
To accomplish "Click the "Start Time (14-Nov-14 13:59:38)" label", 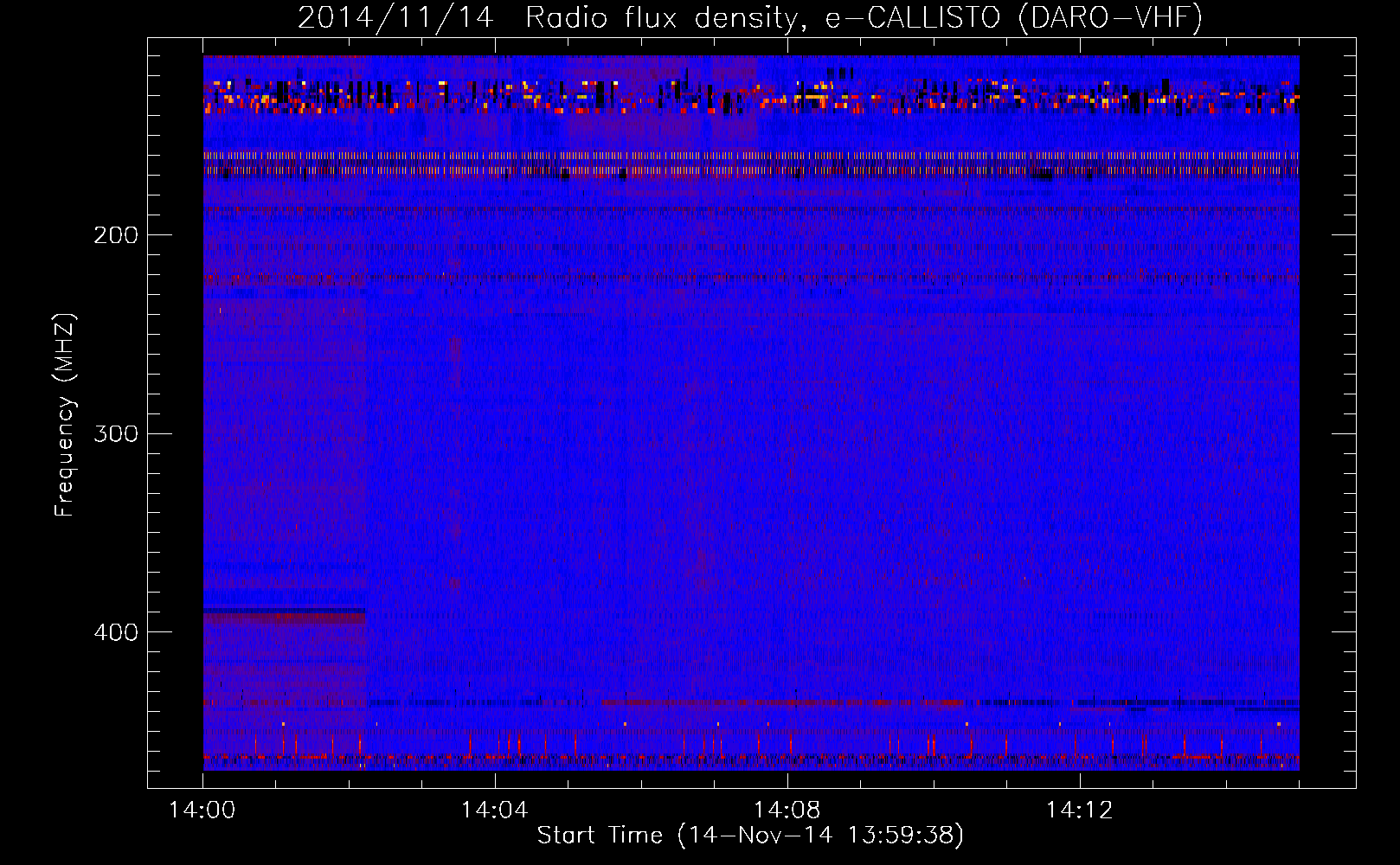I will tap(750, 836).
